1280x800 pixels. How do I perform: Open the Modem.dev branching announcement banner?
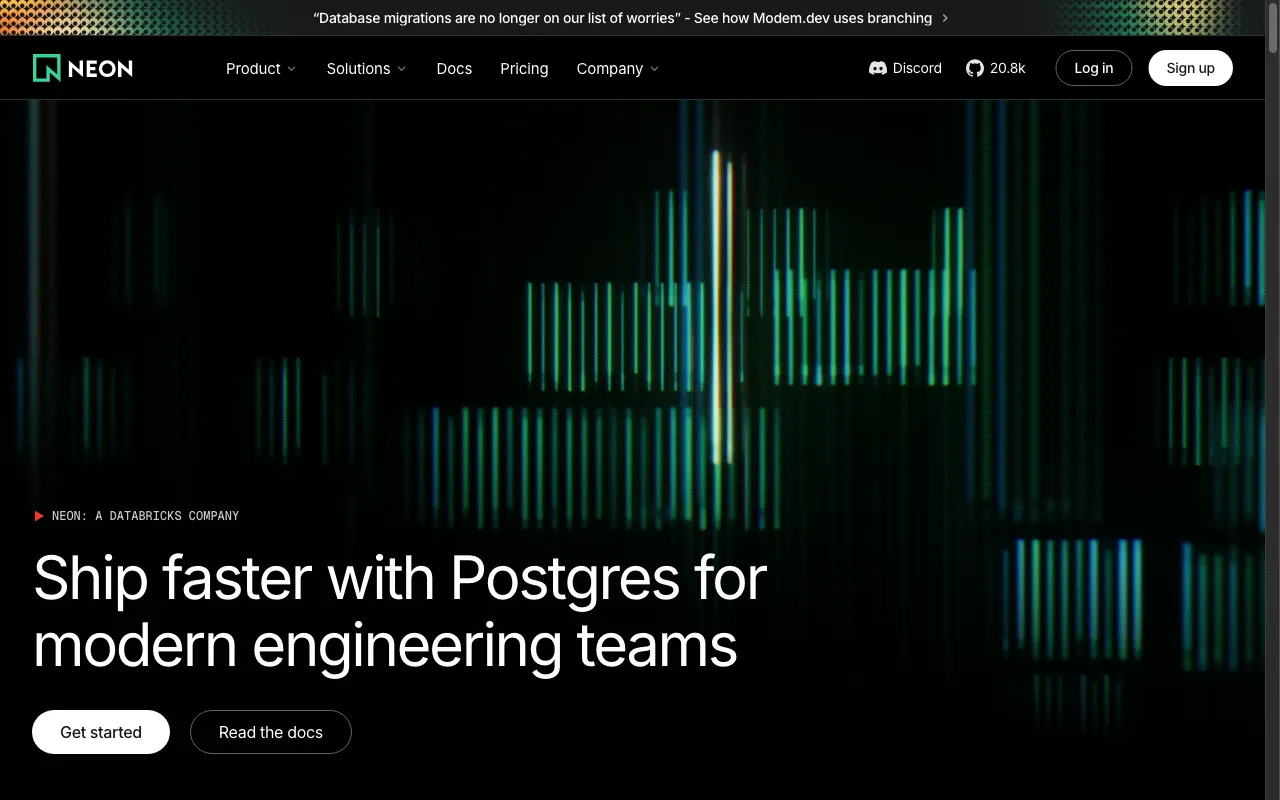point(631,18)
